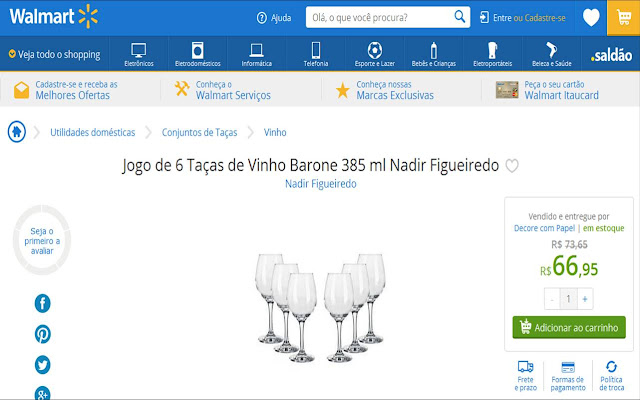
Task: Click 'Adicionar ao carrinho' button
Action: (569, 327)
